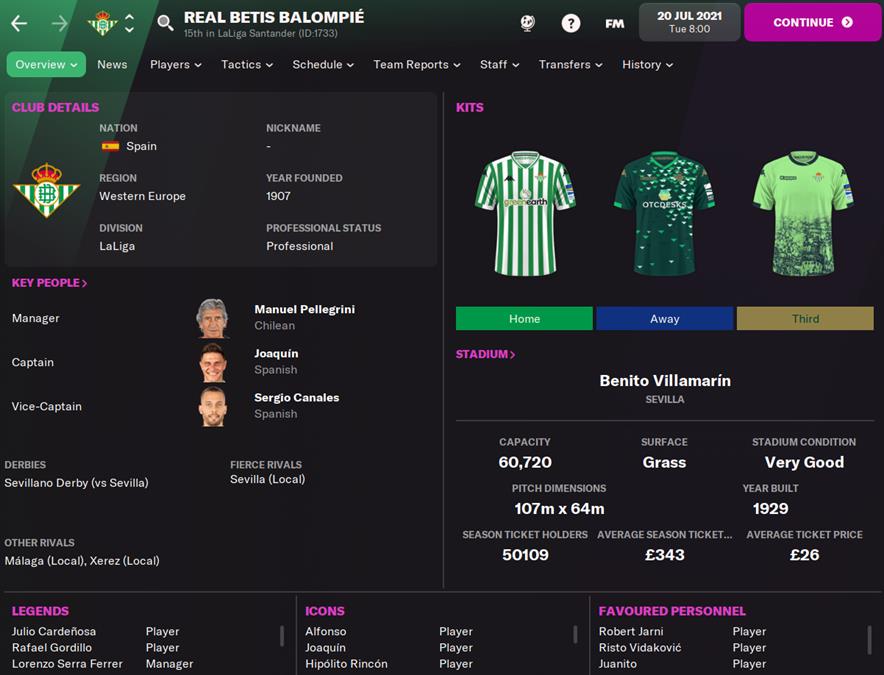Open the search magnifier icon
Image resolution: width=884 pixels, height=675 pixels.
[165, 23]
